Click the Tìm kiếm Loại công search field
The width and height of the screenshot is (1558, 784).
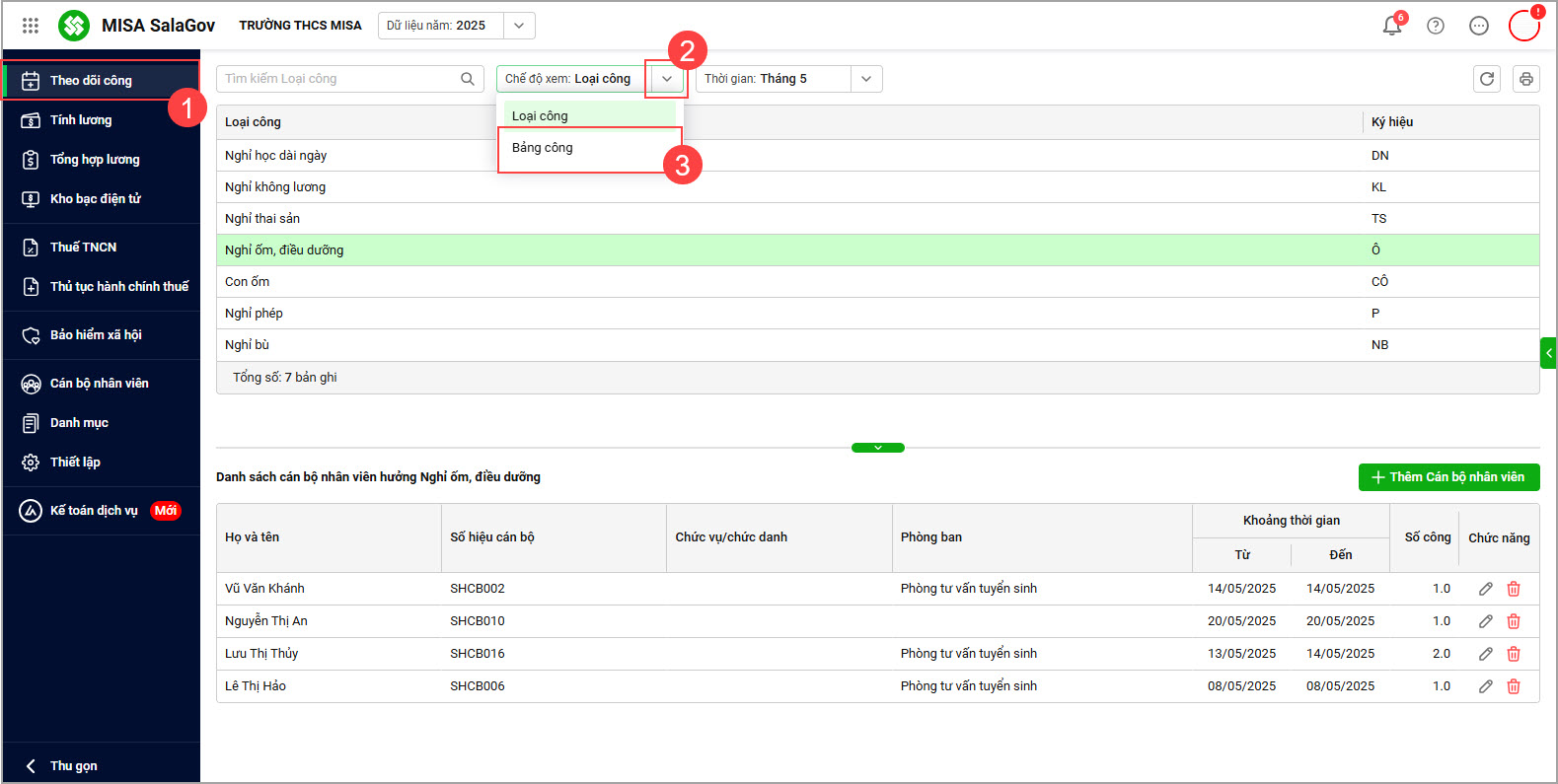338,79
